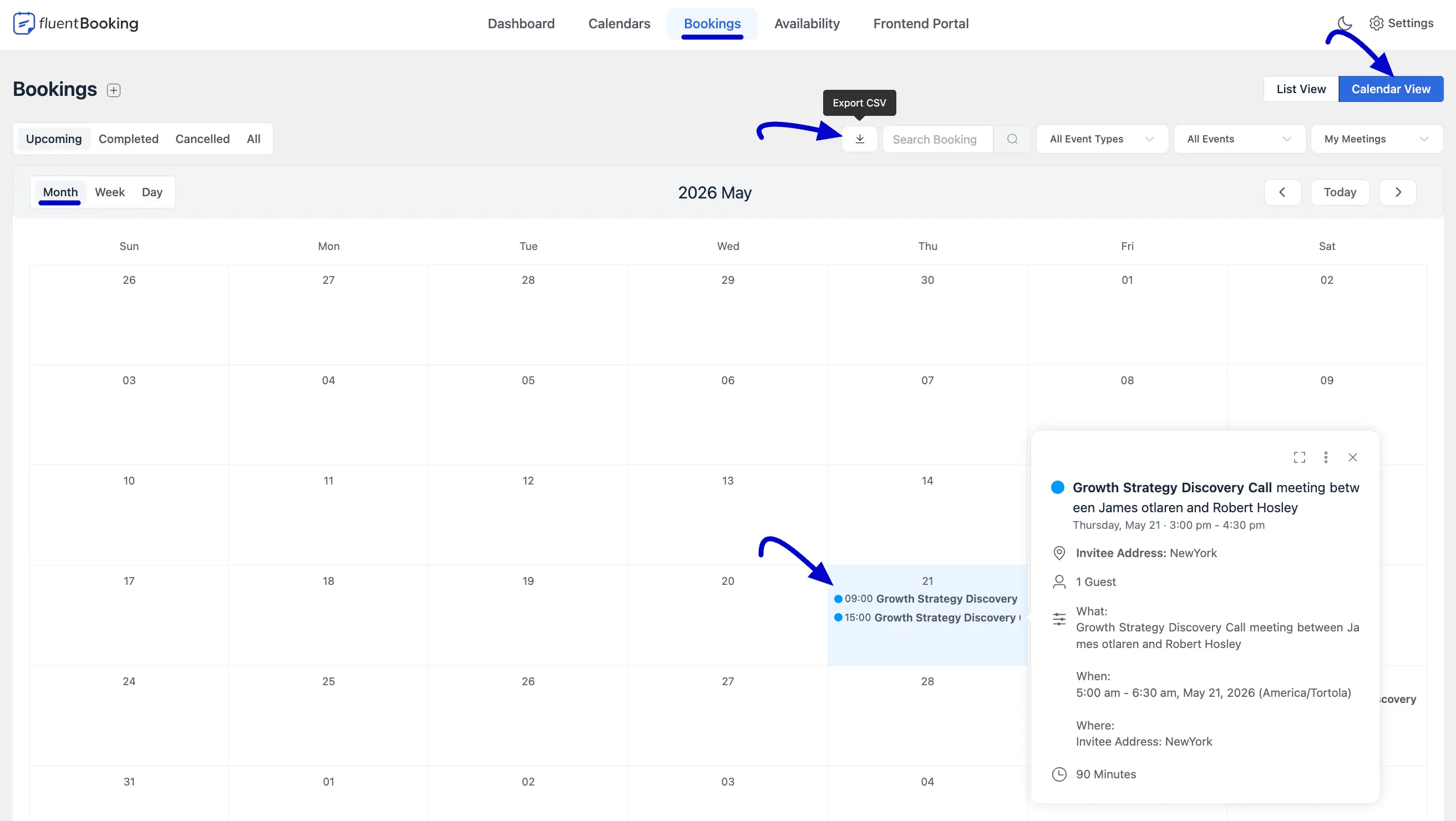Screen dimensions: 1456x821
Task: Click the fluentBooking logo
Action: tap(76, 23)
